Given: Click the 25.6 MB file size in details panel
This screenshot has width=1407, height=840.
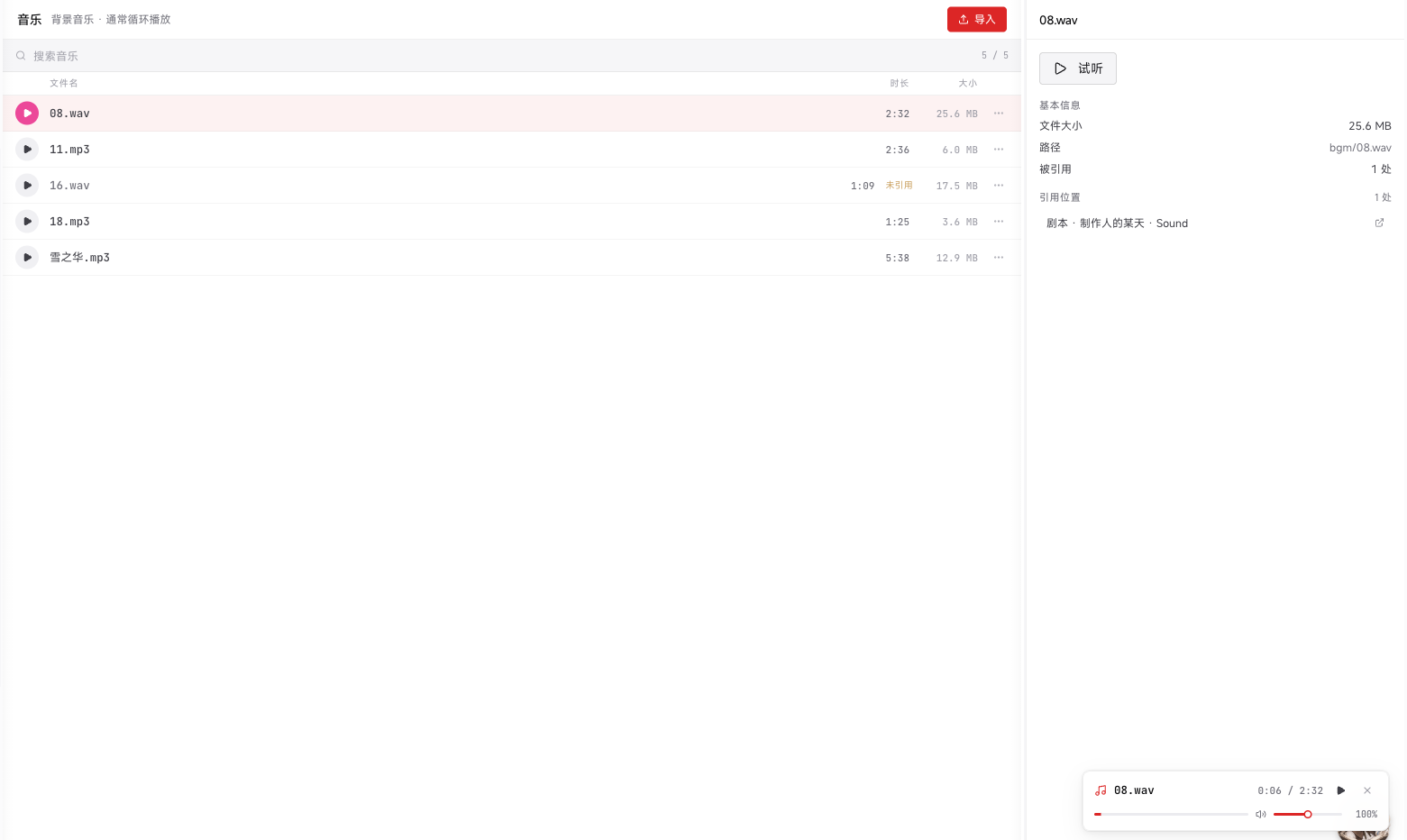Looking at the screenshot, I should click(1370, 126).
